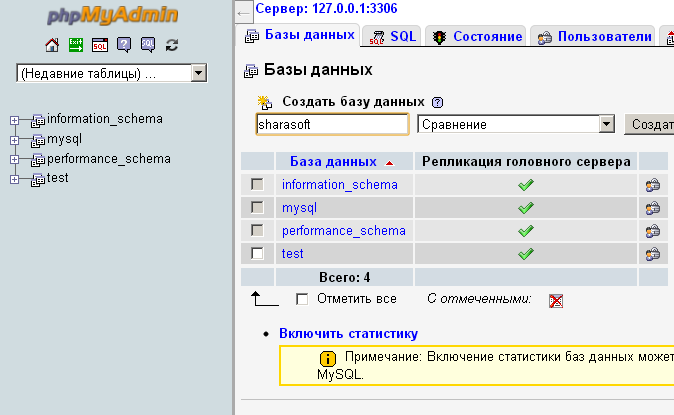Click test database icon in sidebar
Screen dimensions: 674x415
pyautogui.click(x=38, y=180)
